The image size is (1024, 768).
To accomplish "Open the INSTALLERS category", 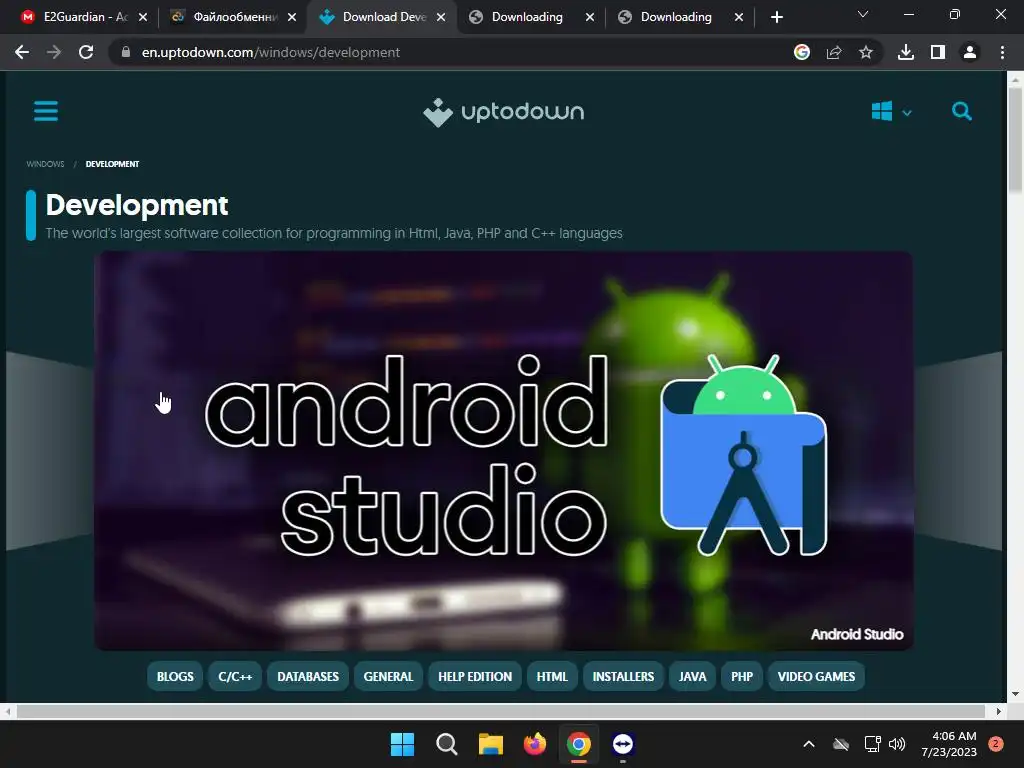I will pyautogui.click(x=623, y=677).
